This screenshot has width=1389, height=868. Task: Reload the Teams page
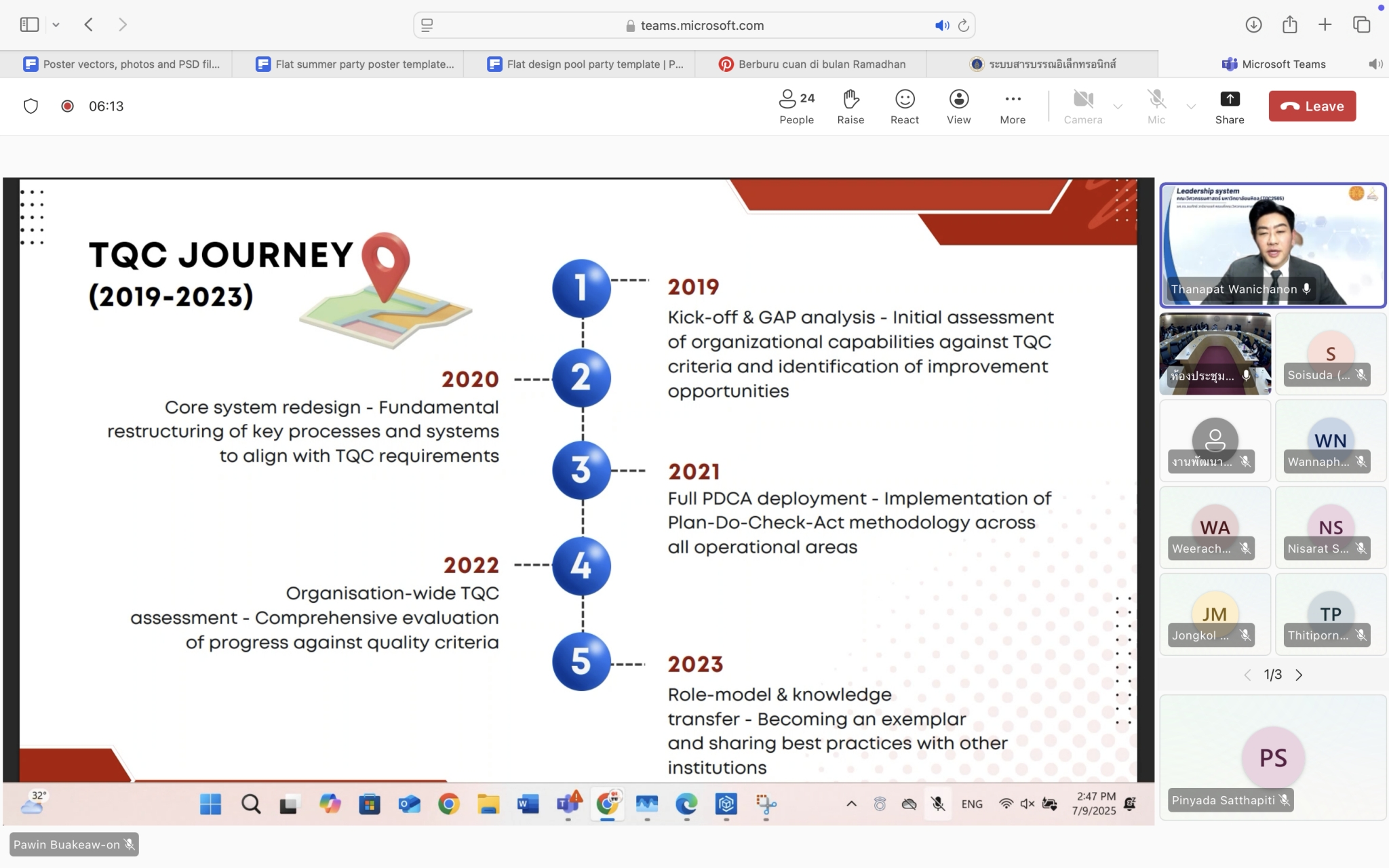coord(963,26)
